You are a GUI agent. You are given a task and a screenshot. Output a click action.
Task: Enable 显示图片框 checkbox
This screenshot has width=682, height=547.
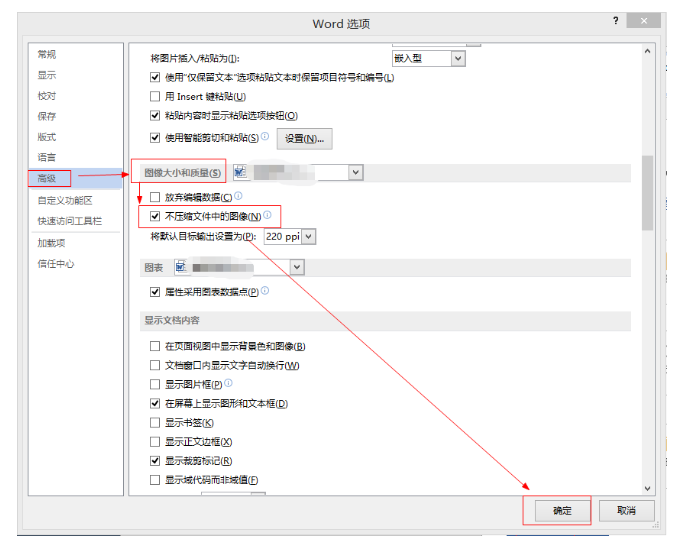pos(155,384)
